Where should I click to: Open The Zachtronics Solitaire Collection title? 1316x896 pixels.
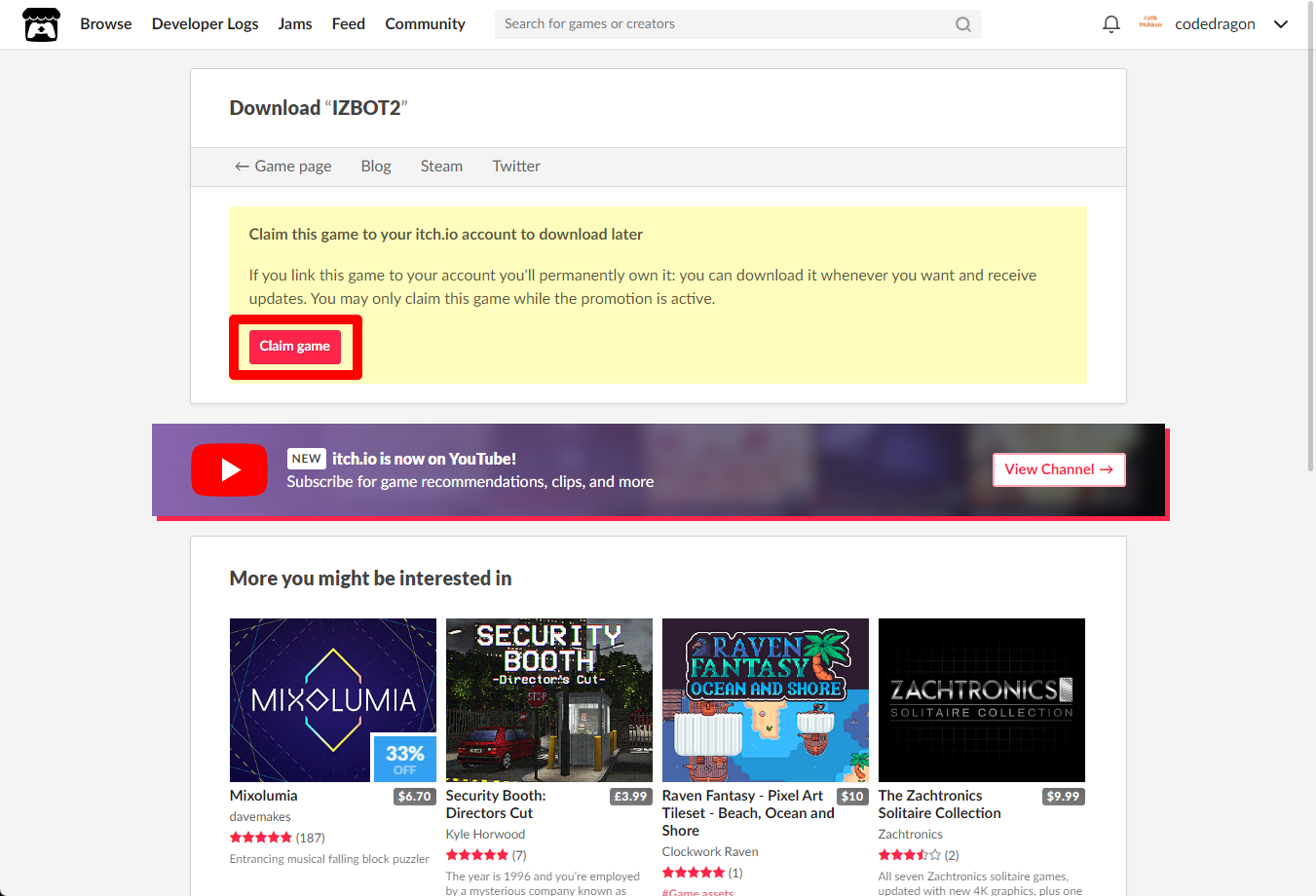(940, 804)
